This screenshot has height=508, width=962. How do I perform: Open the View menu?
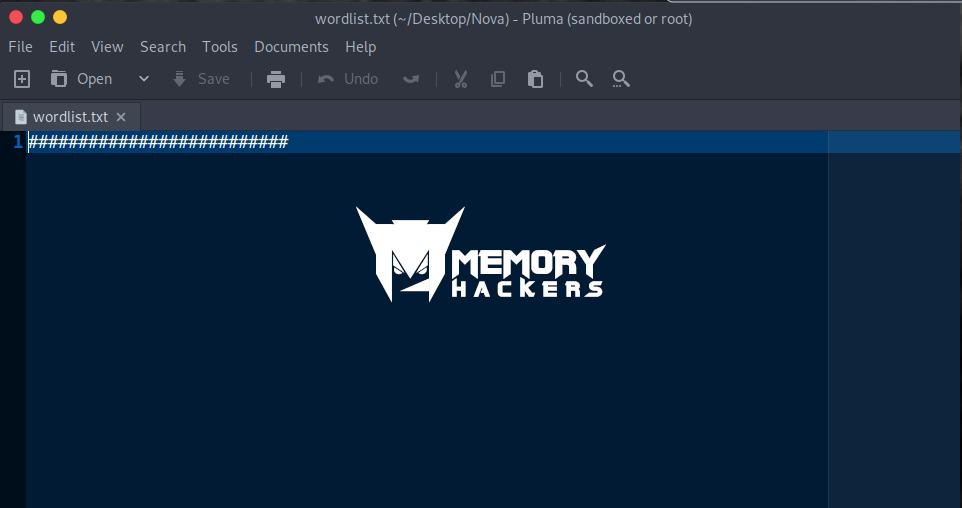107,47
